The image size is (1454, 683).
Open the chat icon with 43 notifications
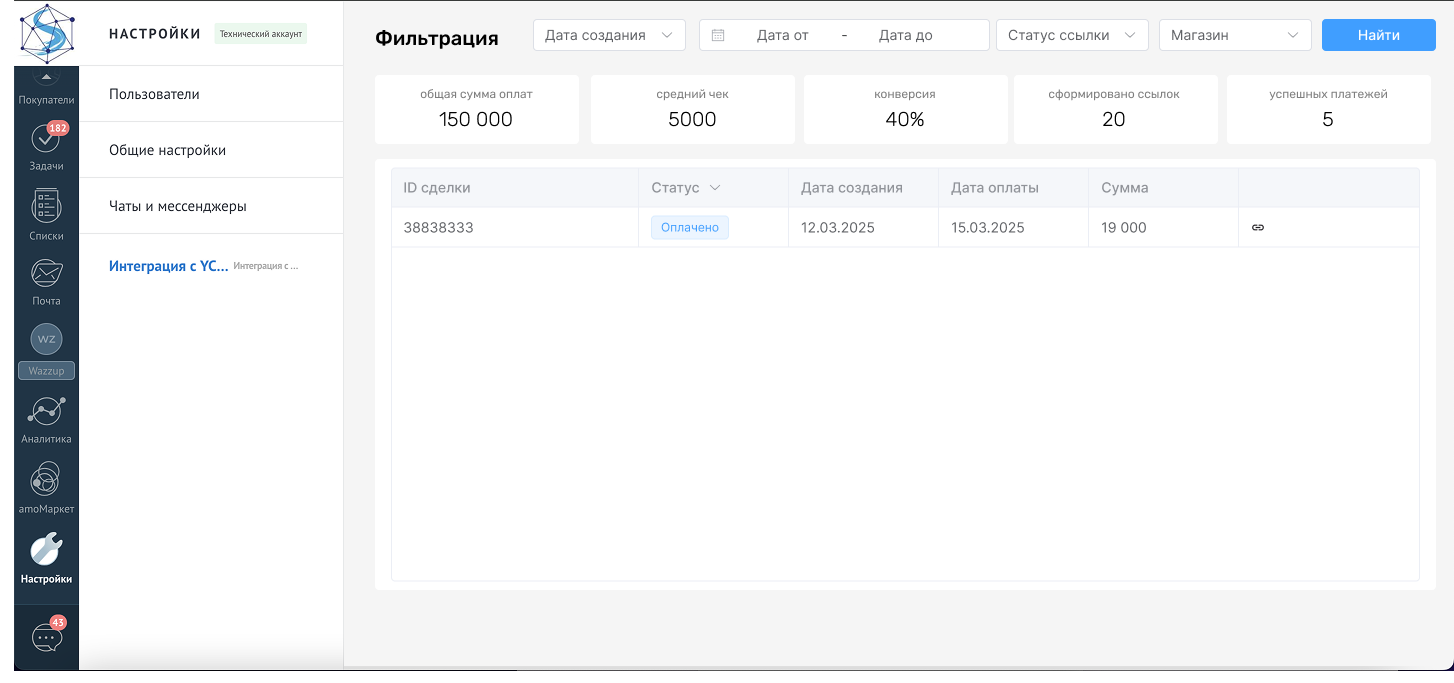pyautogui.click(x=45, y=635)
